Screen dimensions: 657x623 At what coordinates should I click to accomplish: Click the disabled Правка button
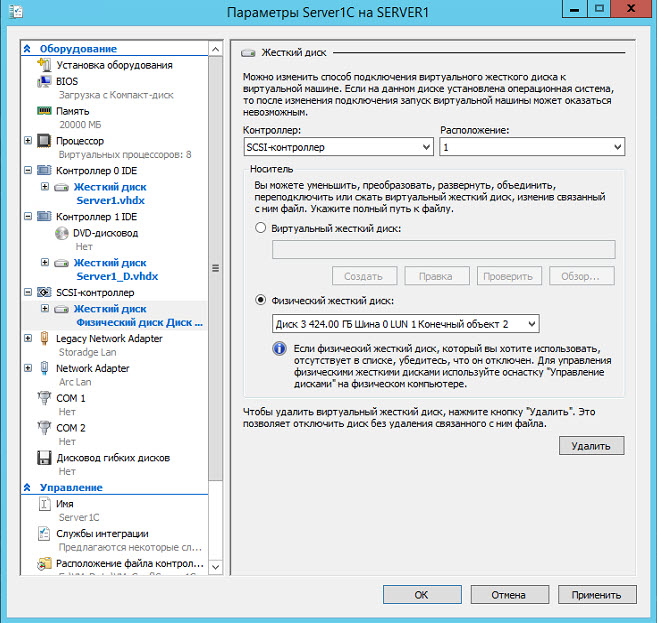[x=437, y=276]
